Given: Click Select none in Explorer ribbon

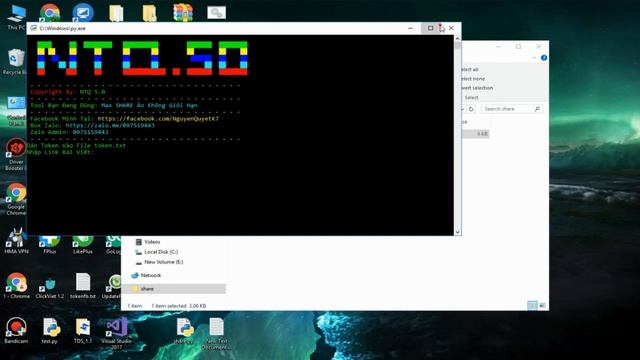Looking at the screenshot, I should click(473, 78).
